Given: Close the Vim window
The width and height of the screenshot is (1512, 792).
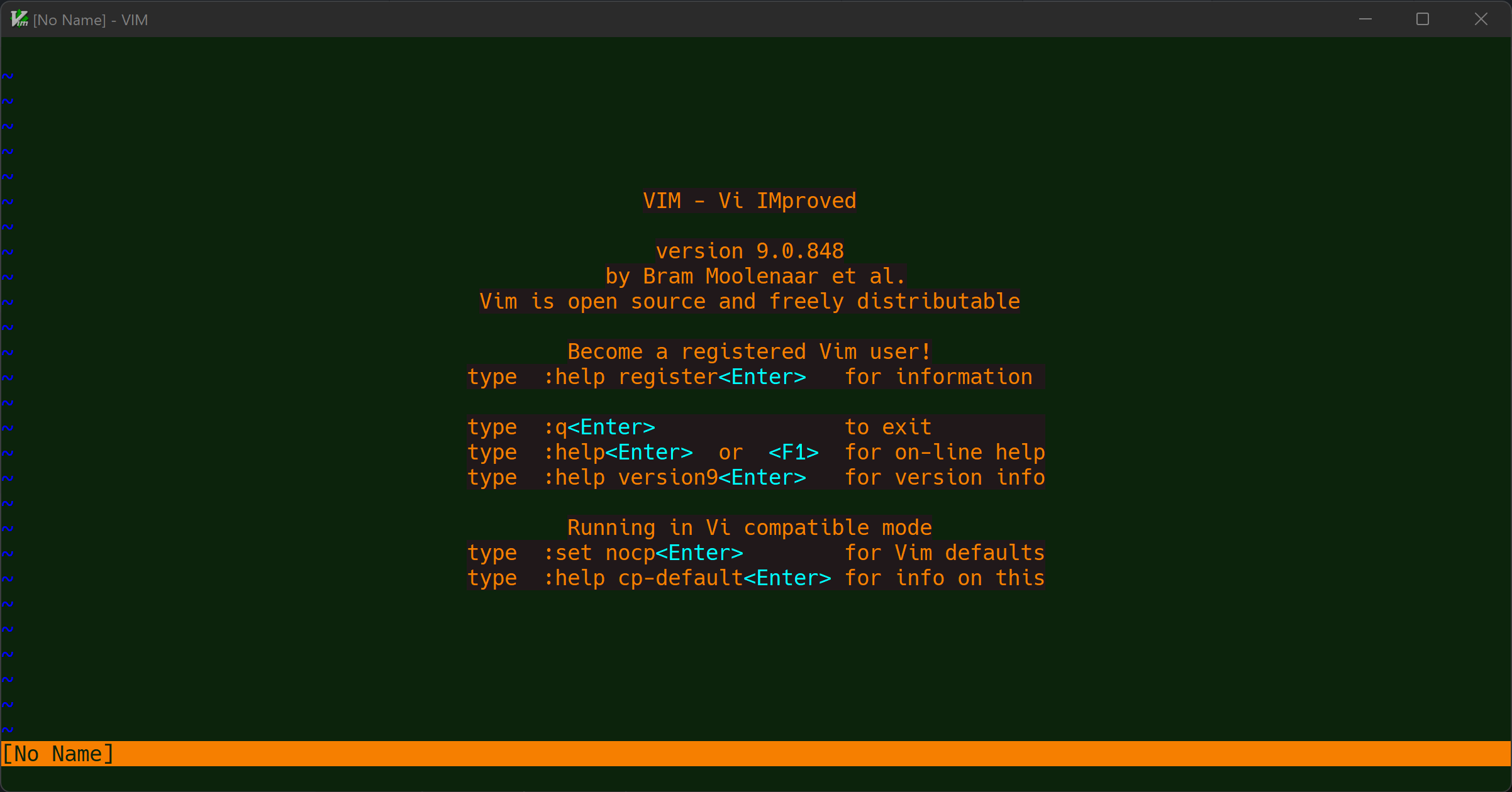Looking at the screenshot, I should (x=1481, y=19).
